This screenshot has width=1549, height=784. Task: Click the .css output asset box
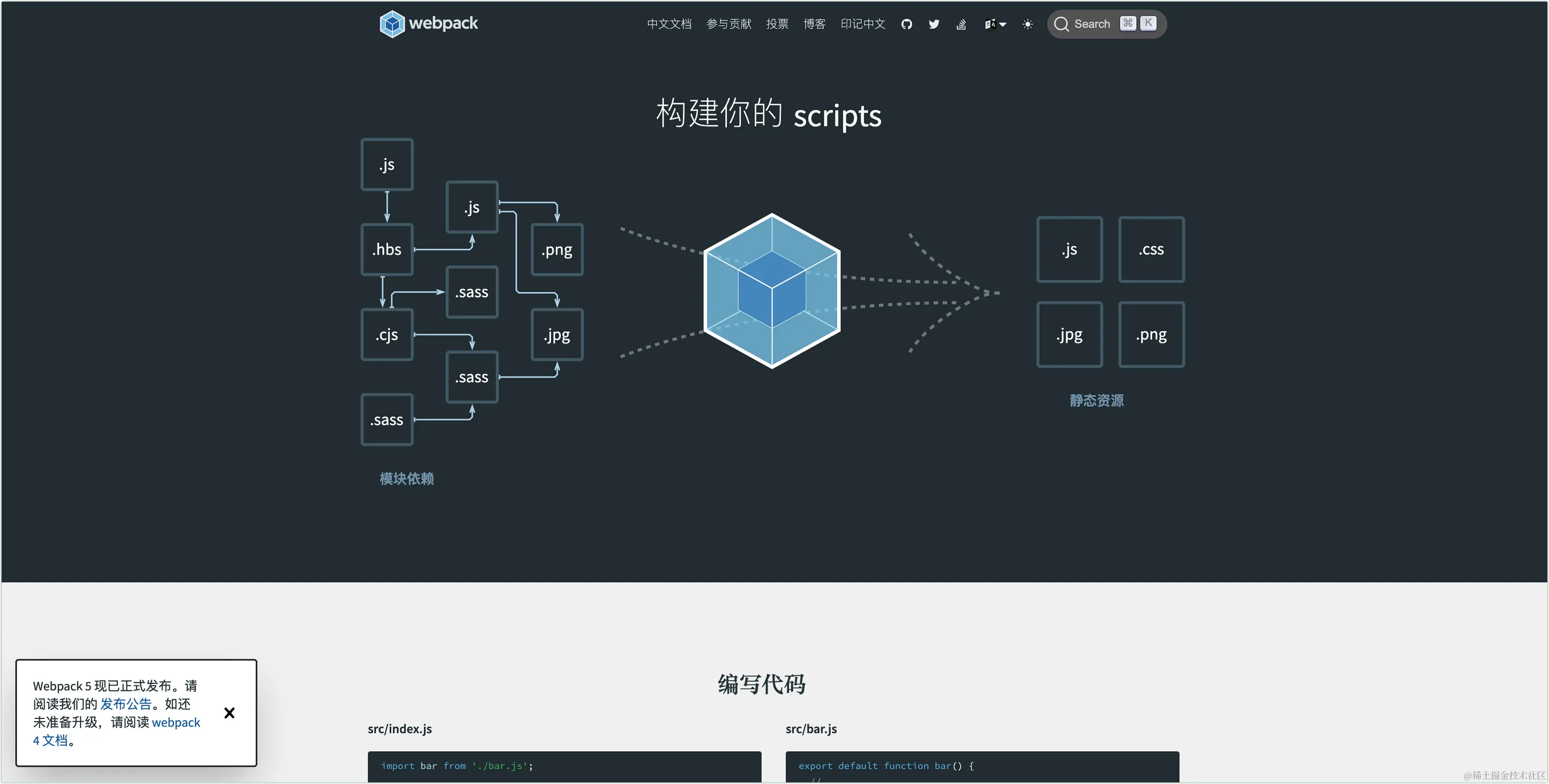[x=1152, y=249]
